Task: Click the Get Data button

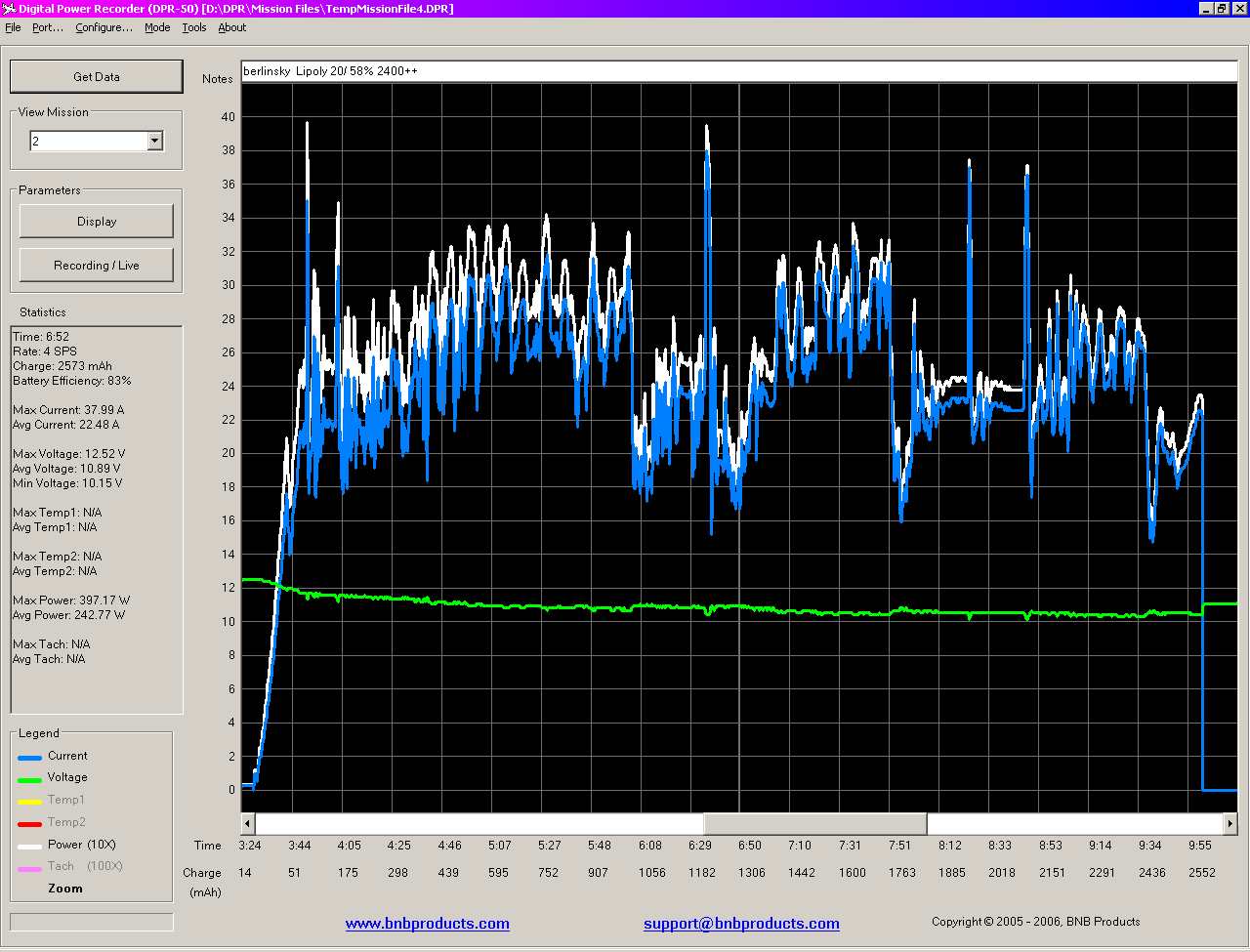Action: (x=96, y=76)
